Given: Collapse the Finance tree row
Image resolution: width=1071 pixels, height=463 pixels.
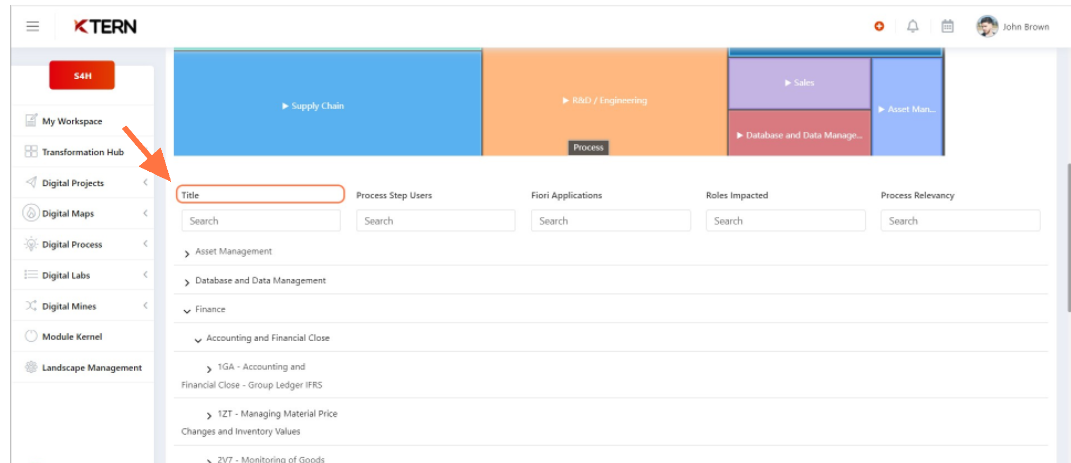Looking at the screenshot, I should (187, 311).
